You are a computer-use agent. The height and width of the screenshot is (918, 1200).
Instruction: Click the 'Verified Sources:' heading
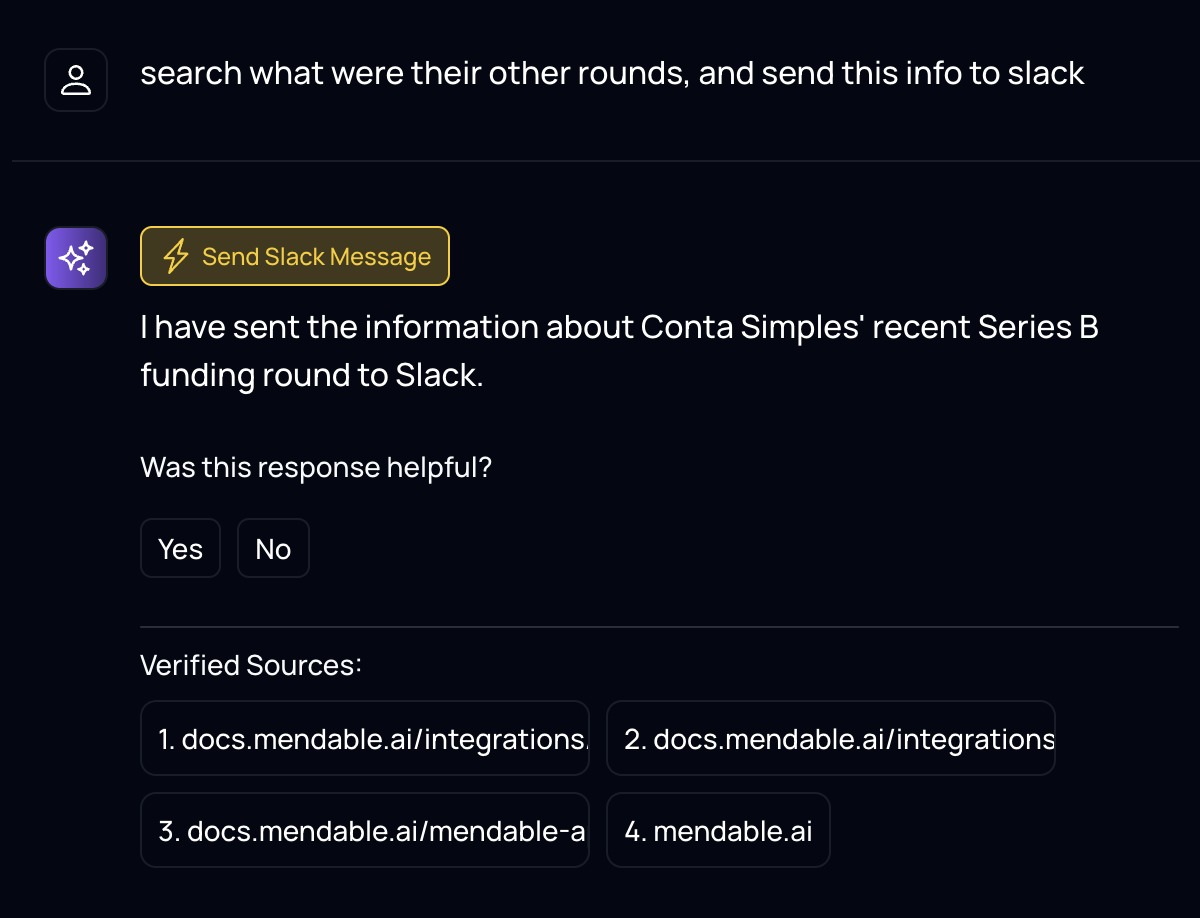(251, 665)
